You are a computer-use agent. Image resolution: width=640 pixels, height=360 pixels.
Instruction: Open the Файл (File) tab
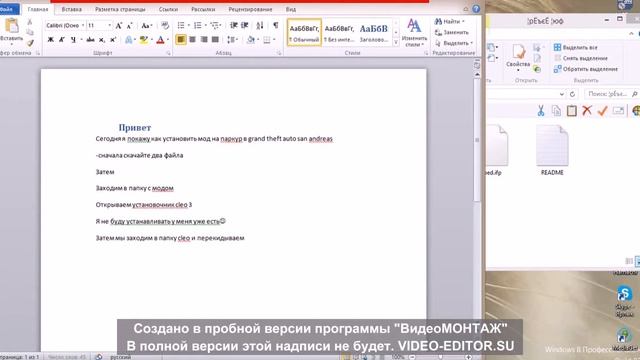pyautogui.click(x=8, y=9)
